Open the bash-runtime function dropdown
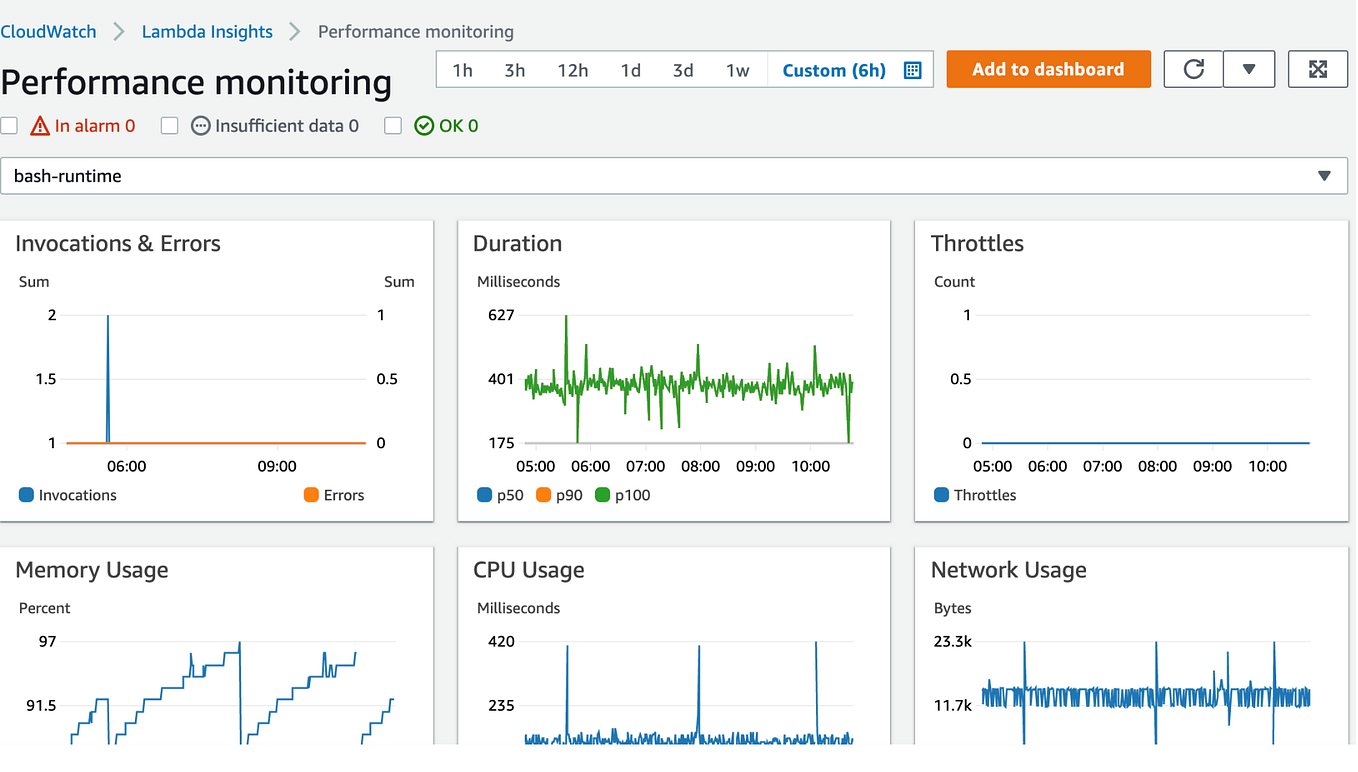The height and width of the screenshot is (772, 1358). point(1332,176)
